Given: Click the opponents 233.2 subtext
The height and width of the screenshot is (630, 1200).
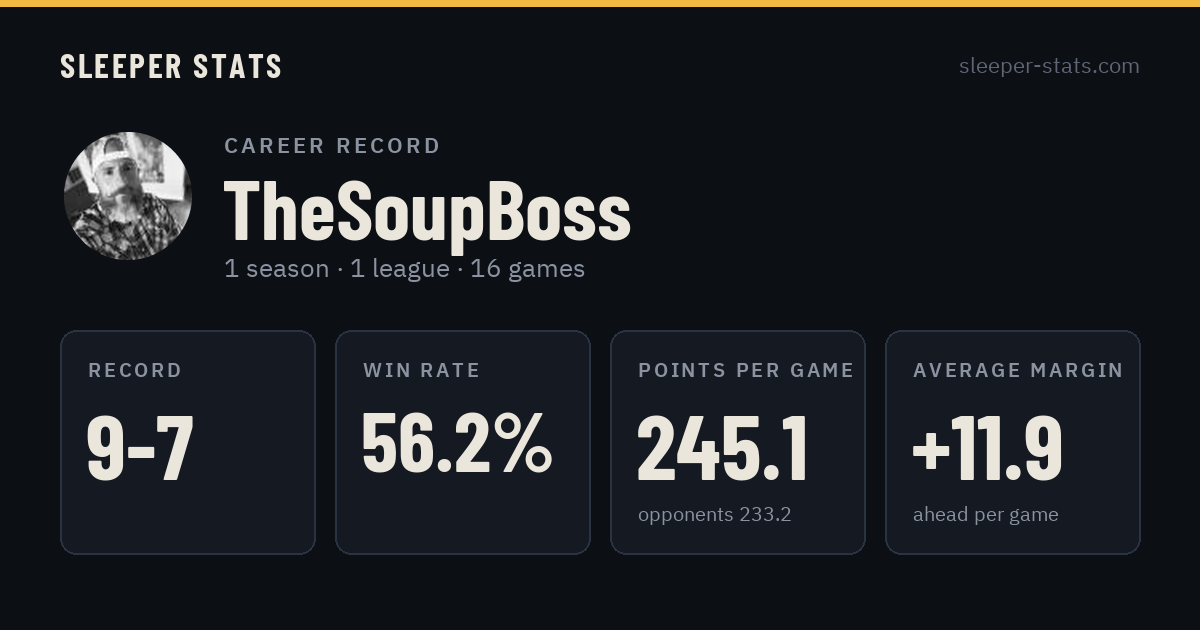Looking at the screenshot, I should (715, 515).
